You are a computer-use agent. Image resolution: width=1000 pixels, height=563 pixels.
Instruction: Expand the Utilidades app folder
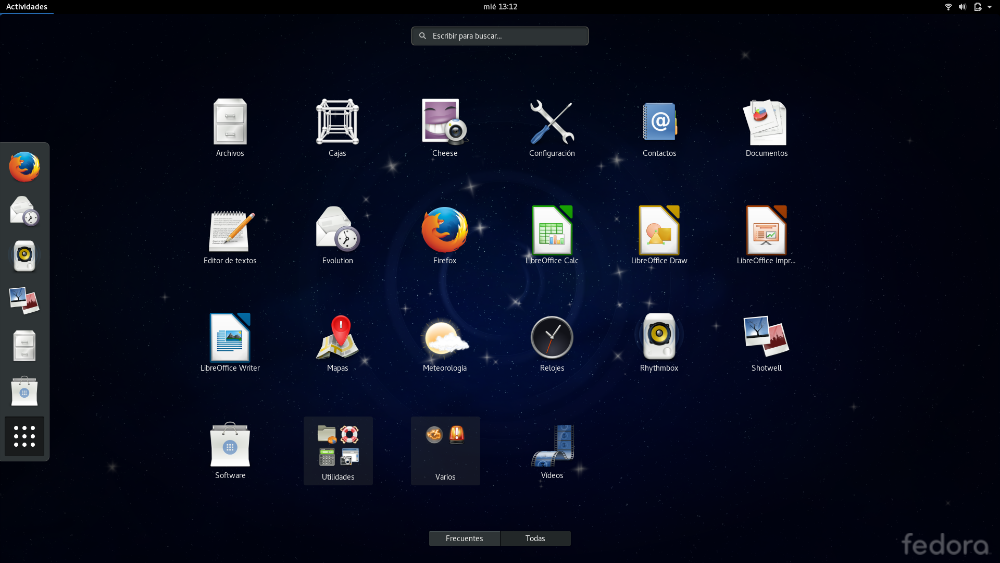tap(338, 451)
